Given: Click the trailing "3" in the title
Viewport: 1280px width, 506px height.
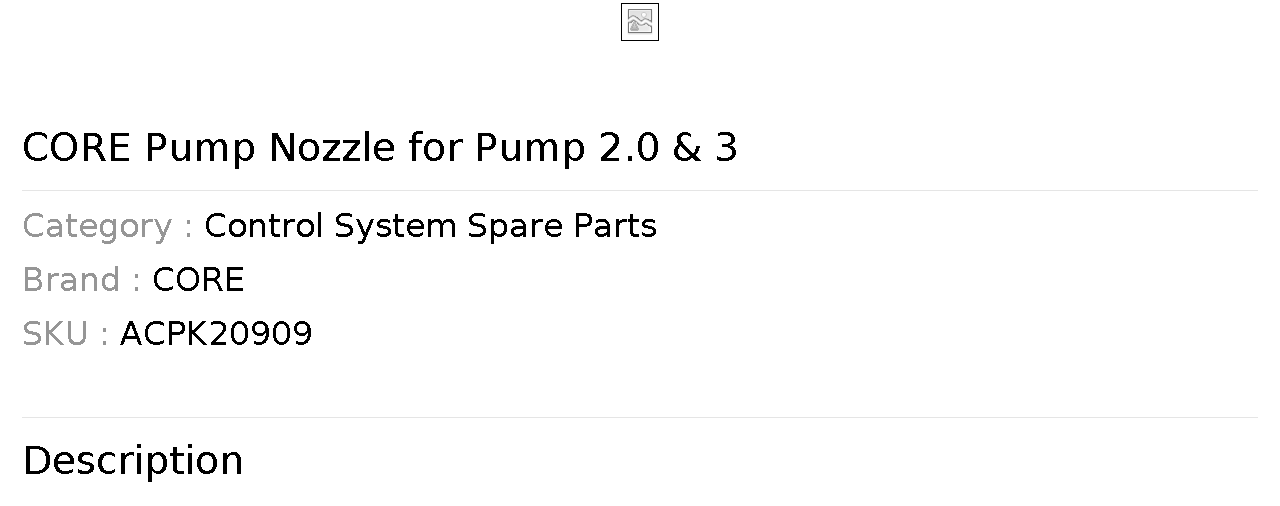Looking at the screenshot, I should click(x=726, y=148).
